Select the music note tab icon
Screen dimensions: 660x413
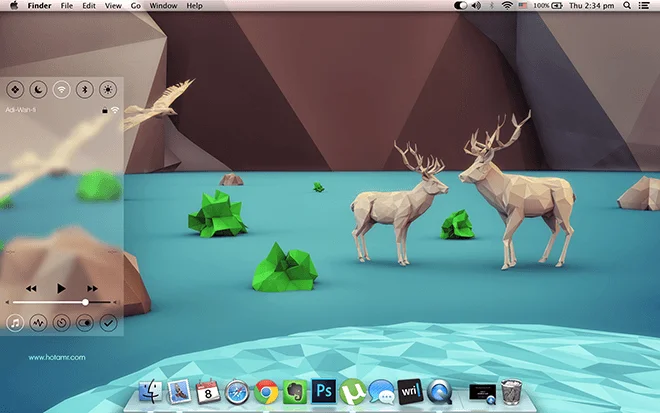(15, 323)
